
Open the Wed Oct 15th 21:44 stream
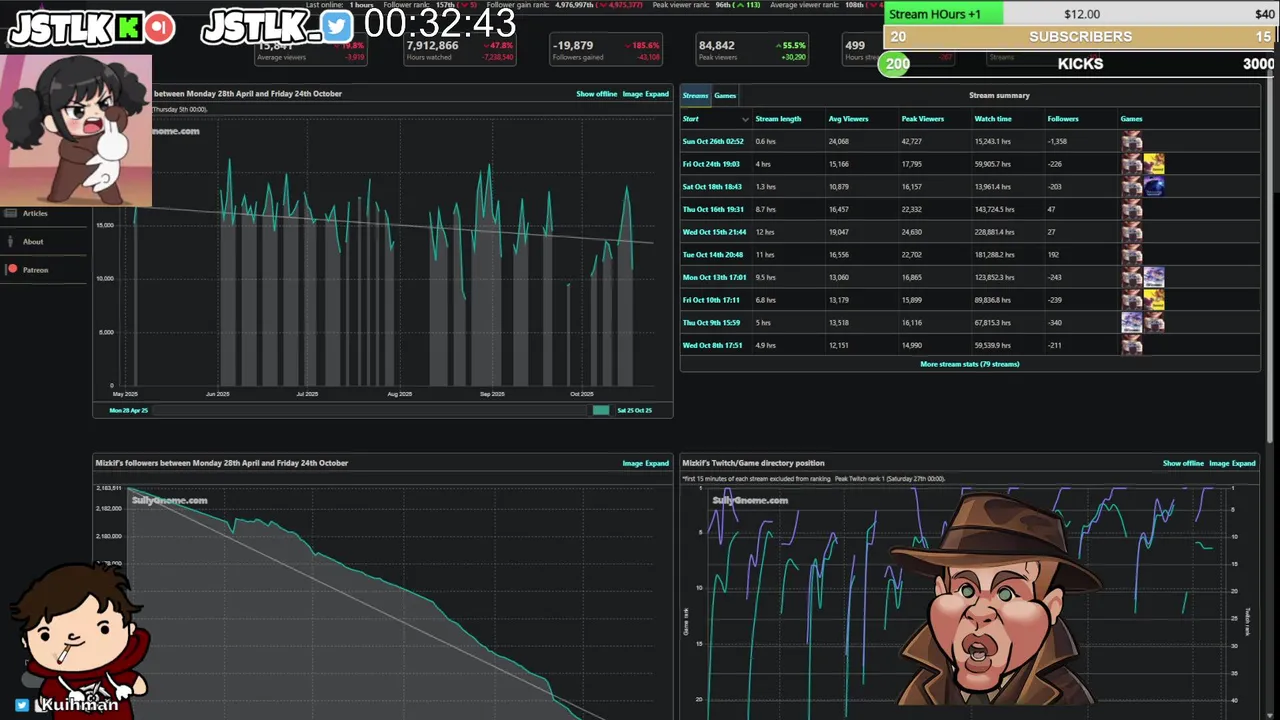point(714,232)
